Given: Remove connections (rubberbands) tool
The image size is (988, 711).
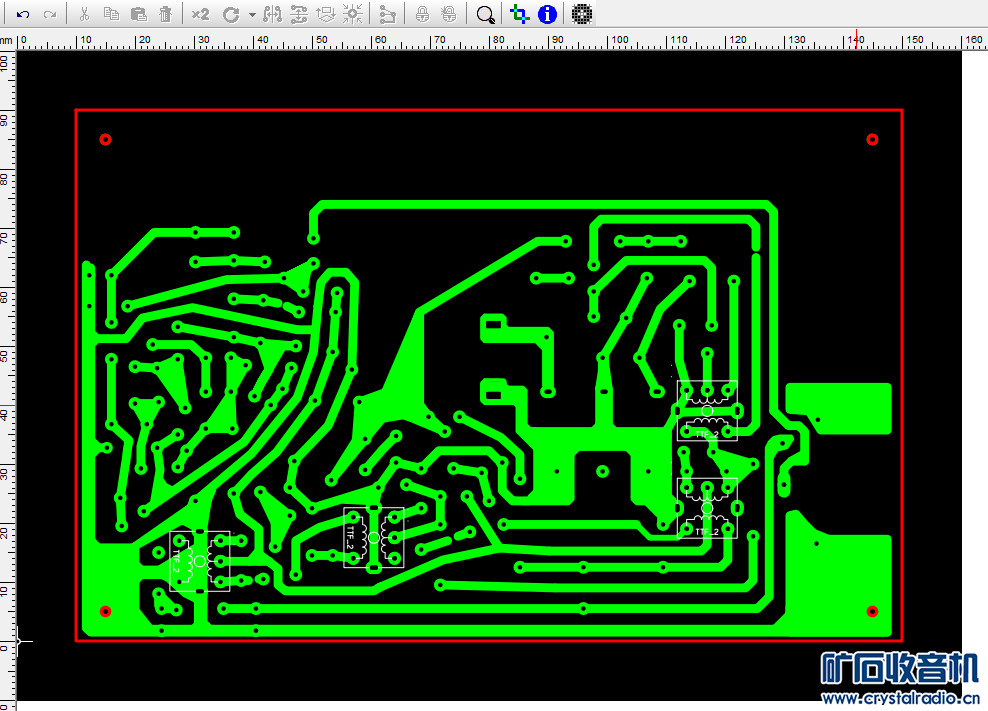Looking at the screenshot, I should 388,14.
